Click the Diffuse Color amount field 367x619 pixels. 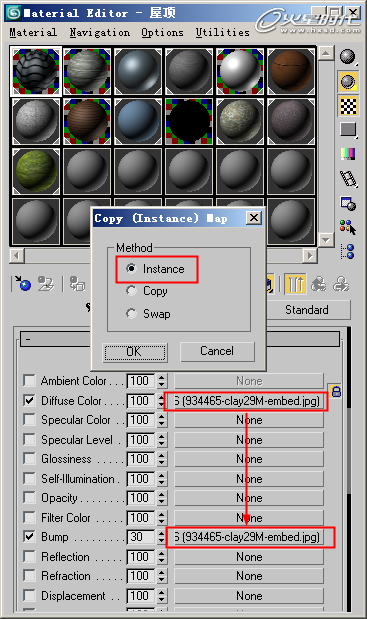point(140,401)
